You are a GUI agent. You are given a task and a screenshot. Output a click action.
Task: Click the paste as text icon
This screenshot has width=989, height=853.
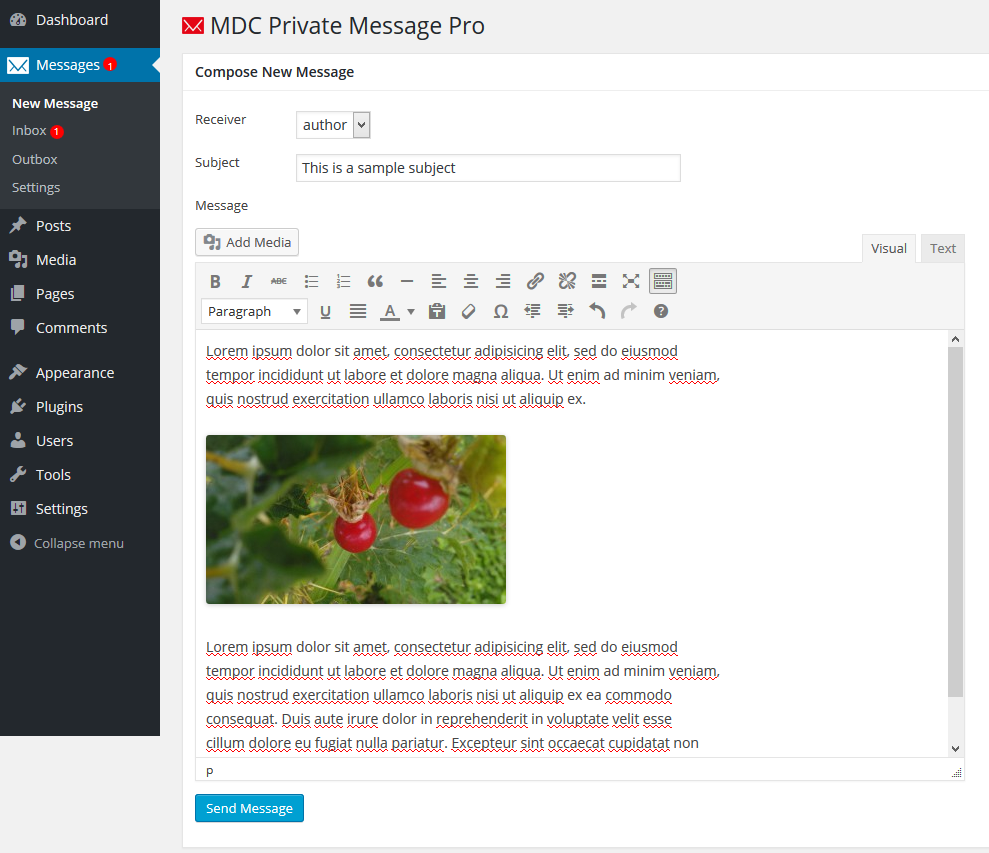click(437, 312)
